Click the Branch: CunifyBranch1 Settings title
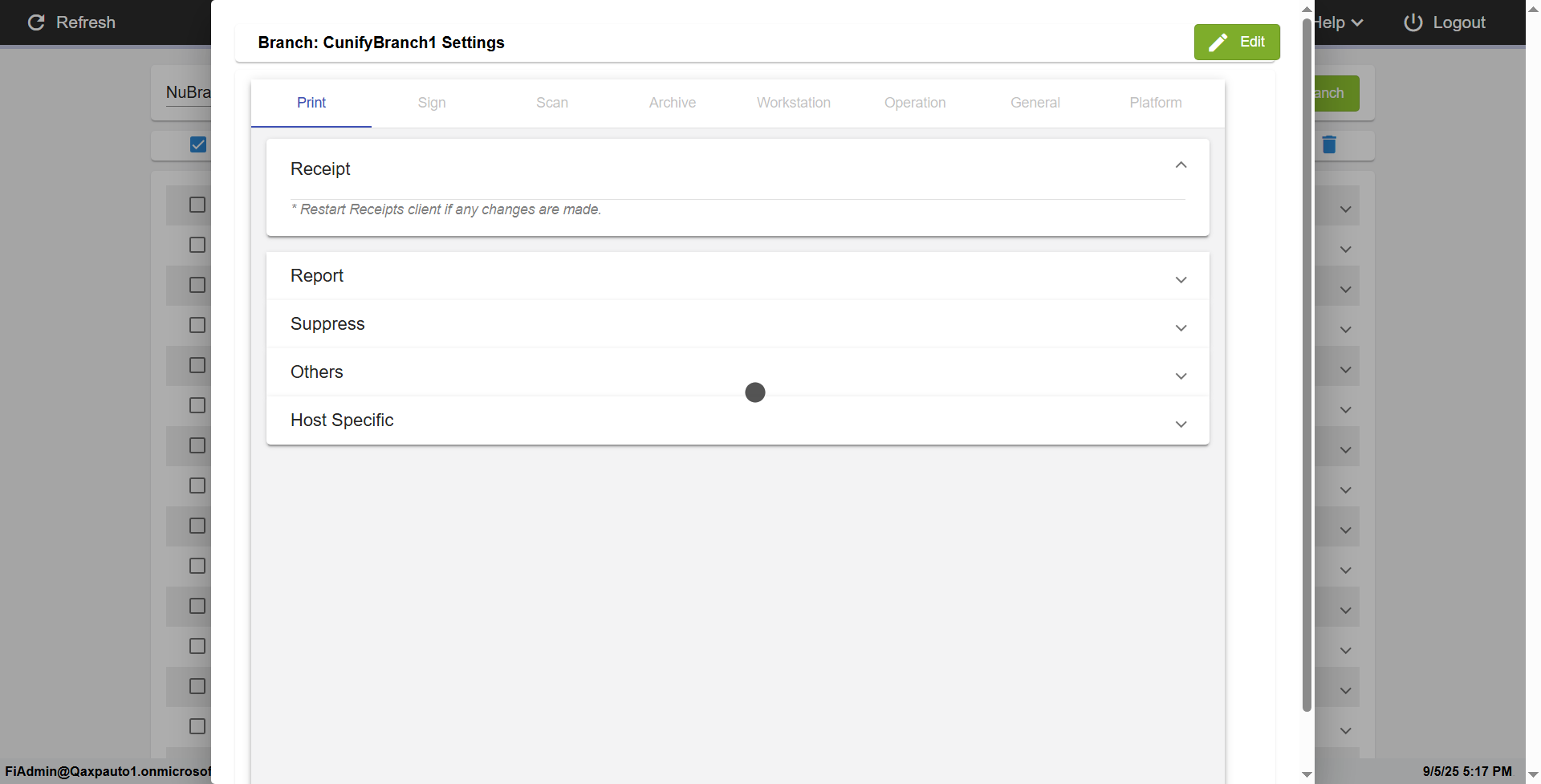1541x784 pixels. click(x=381, y=43)
